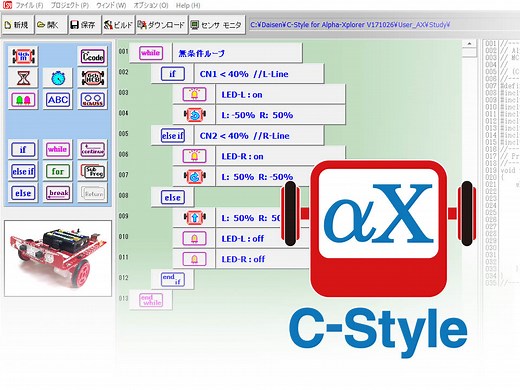Click the robot photo thumbnail

pos(58,258)
